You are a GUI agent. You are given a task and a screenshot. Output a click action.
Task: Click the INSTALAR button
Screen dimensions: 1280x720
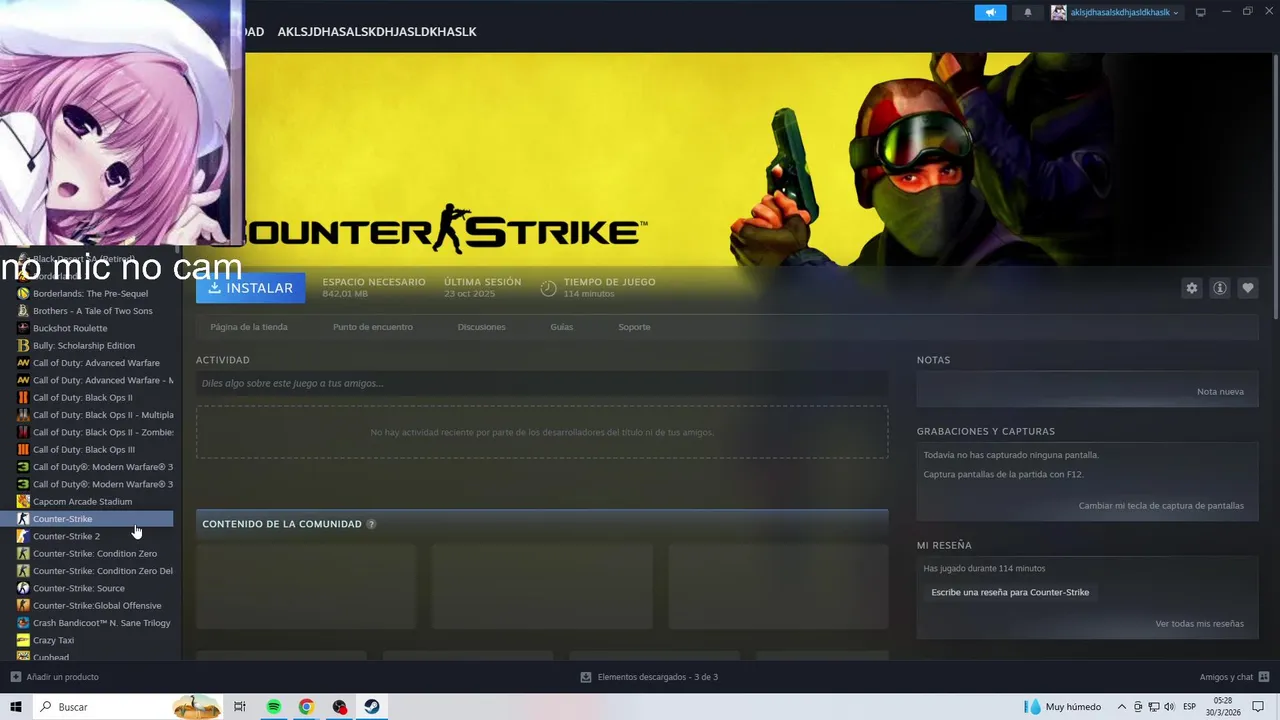(x=250, y=288)
